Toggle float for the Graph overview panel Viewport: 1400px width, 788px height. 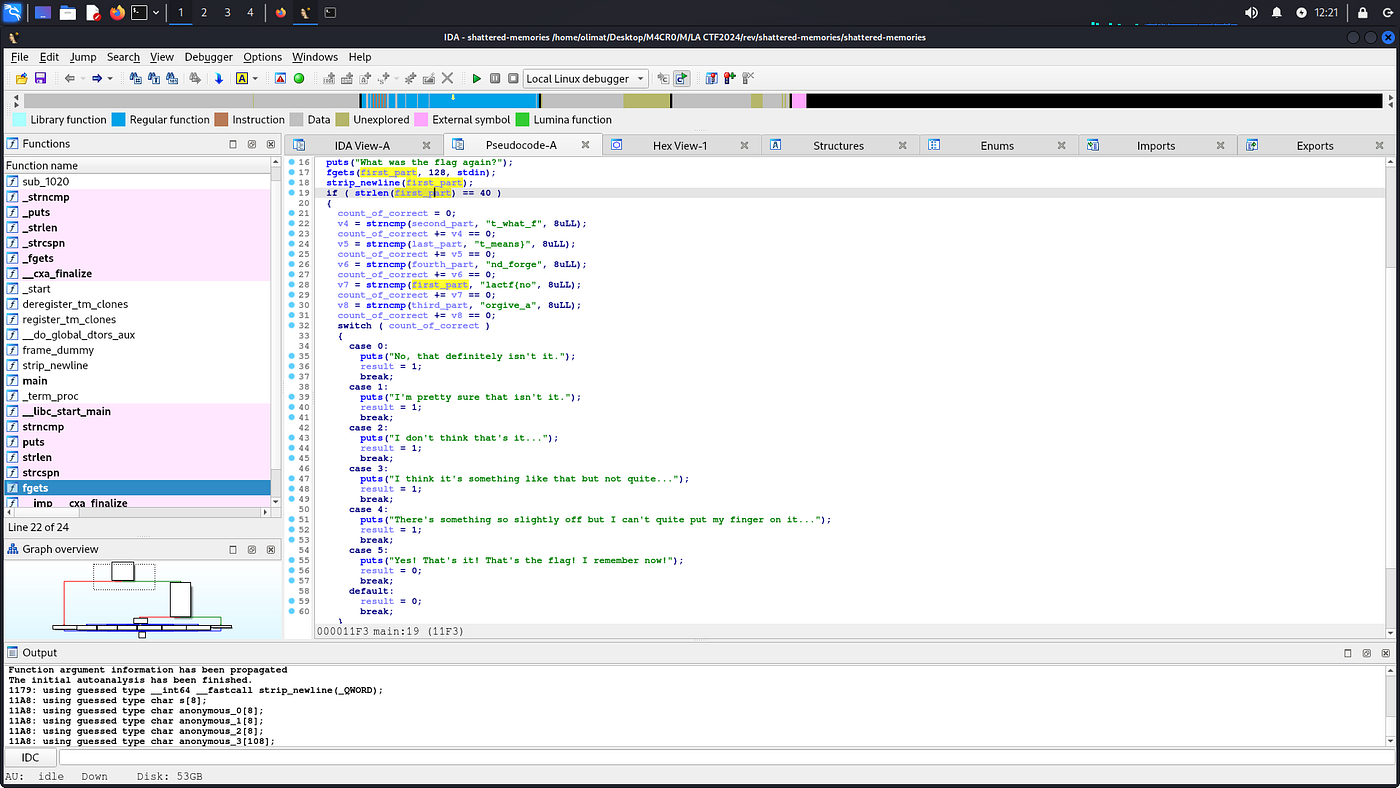click(252, 549)
